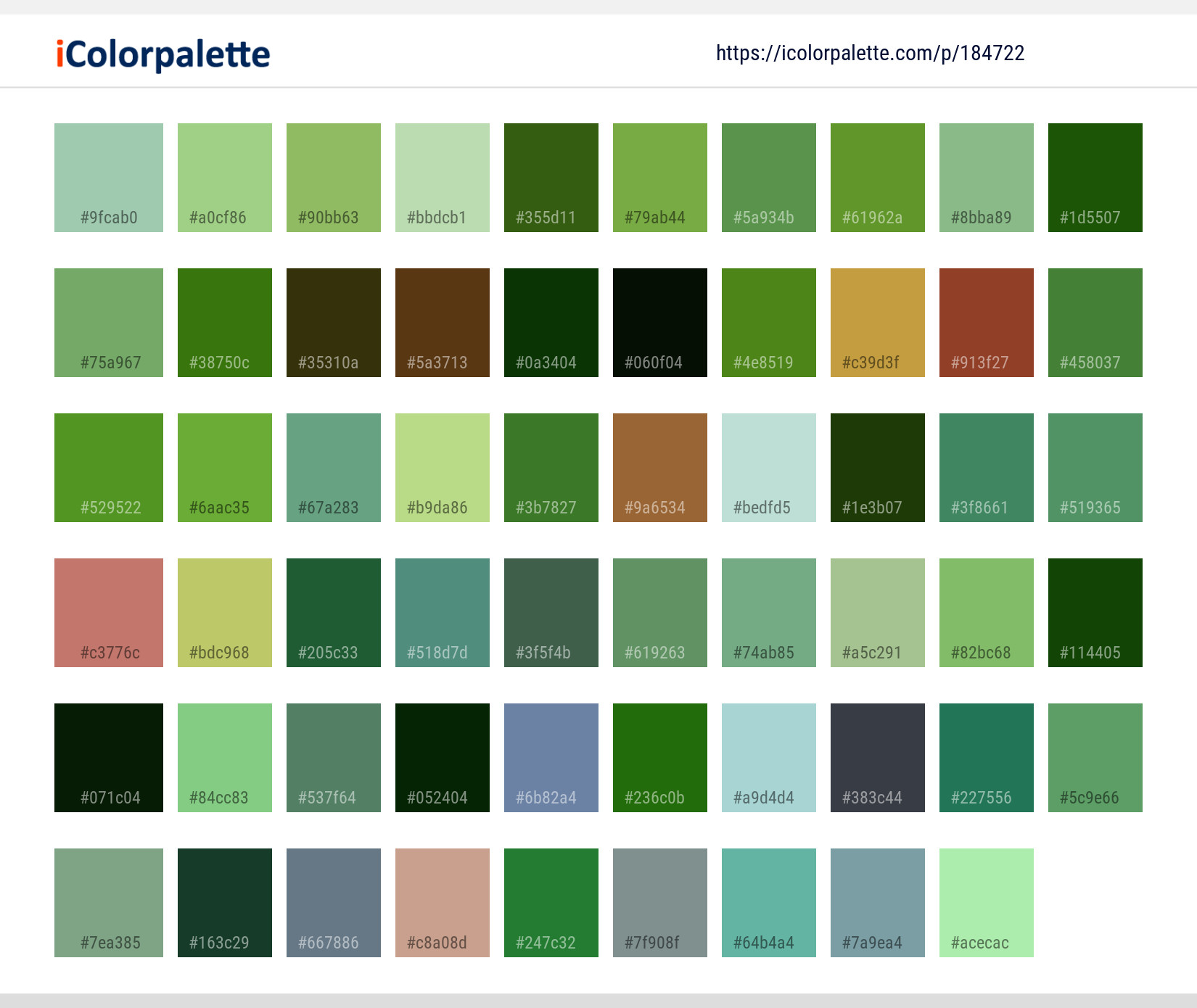Viewport: 1197px width, 1008px height.
Task: Pick the #247c32 swatch
Action: pos(551,903)
